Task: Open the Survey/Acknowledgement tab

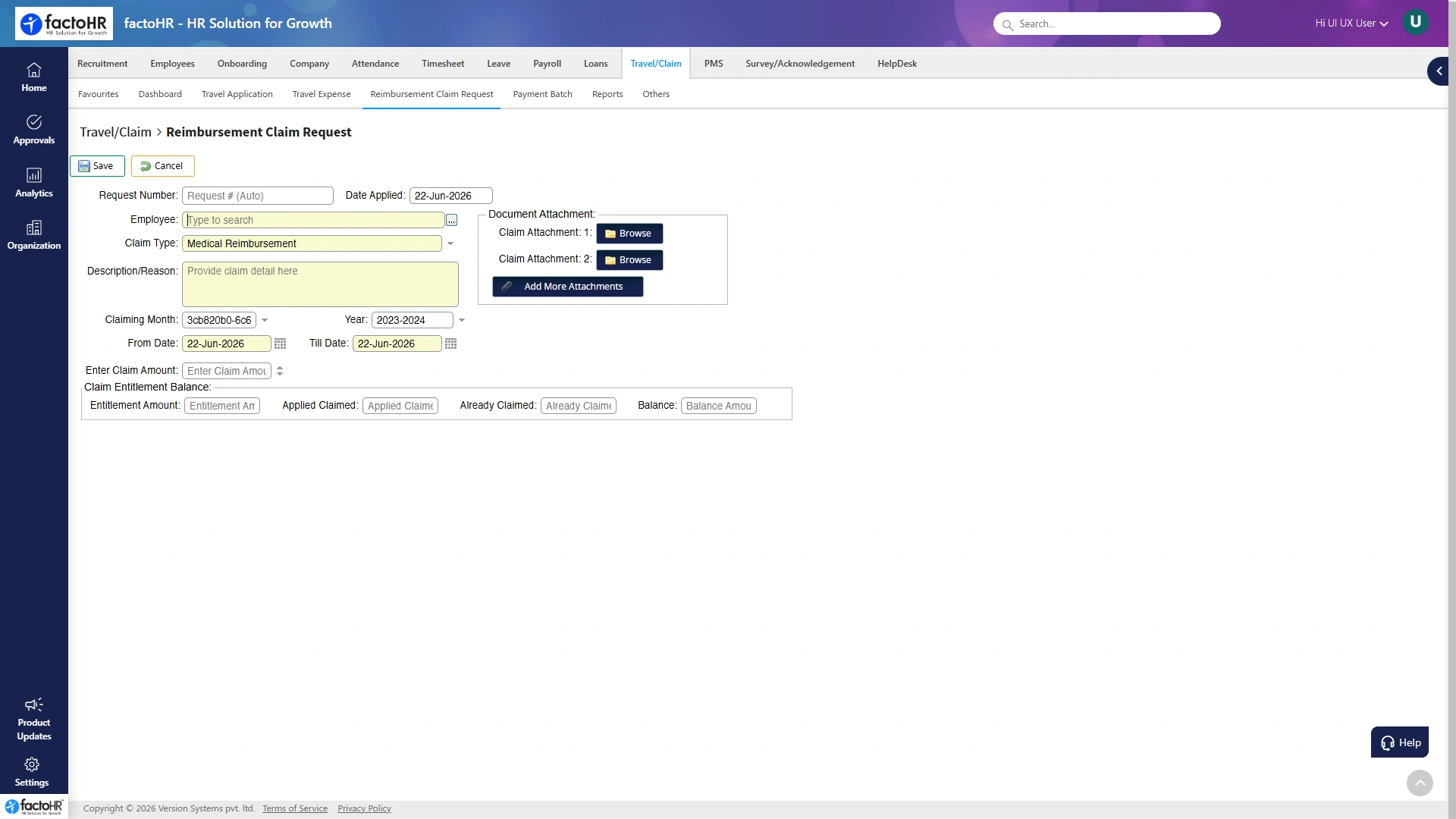Action: 800,64
